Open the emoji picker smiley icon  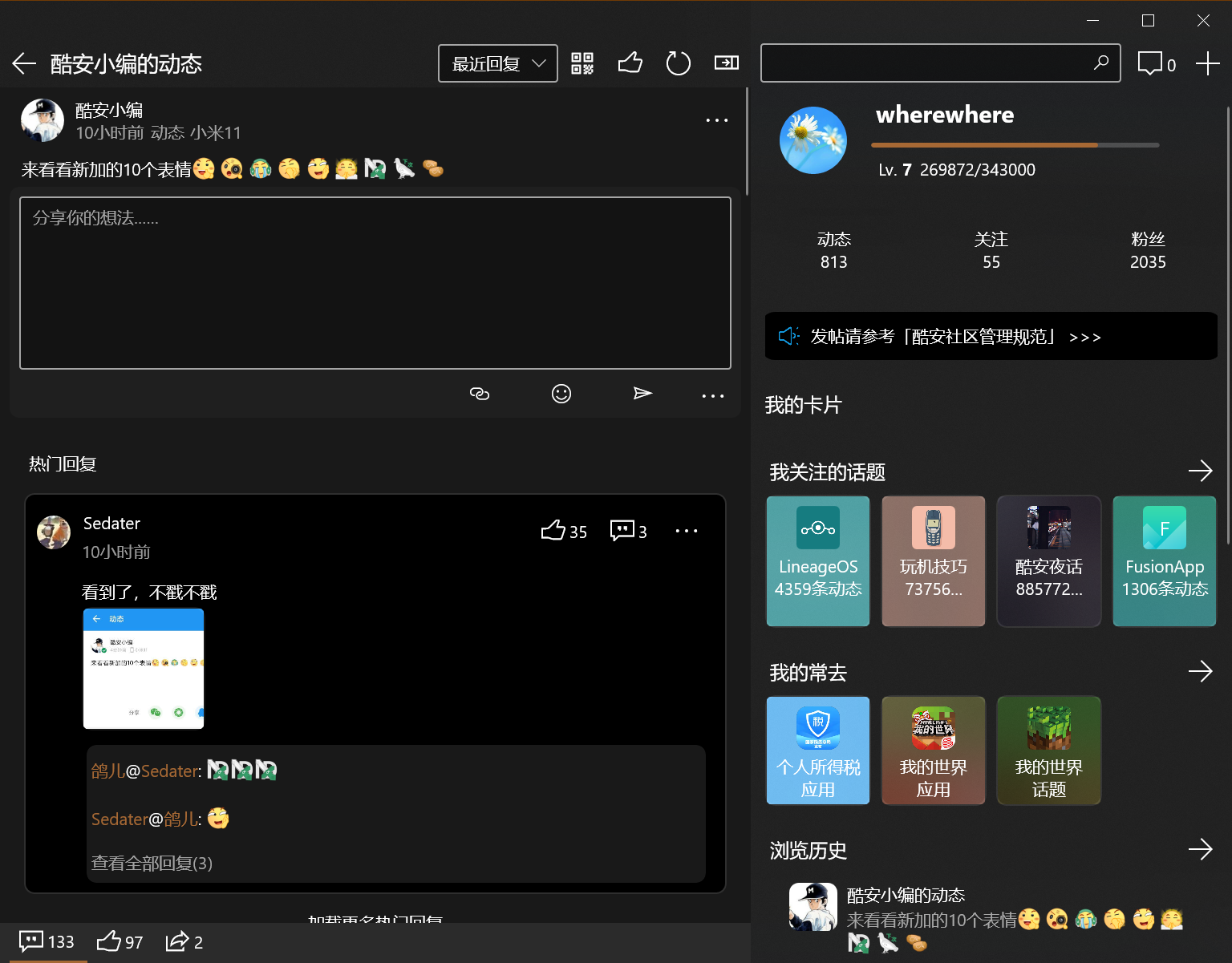tap(561, 394)
